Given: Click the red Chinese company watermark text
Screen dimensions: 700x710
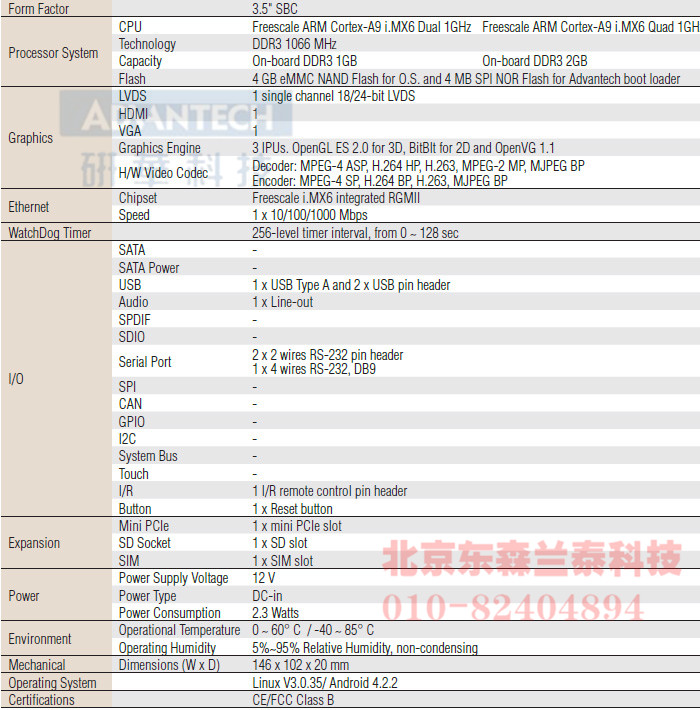Looking at the screenshot, I should [532, 559].
